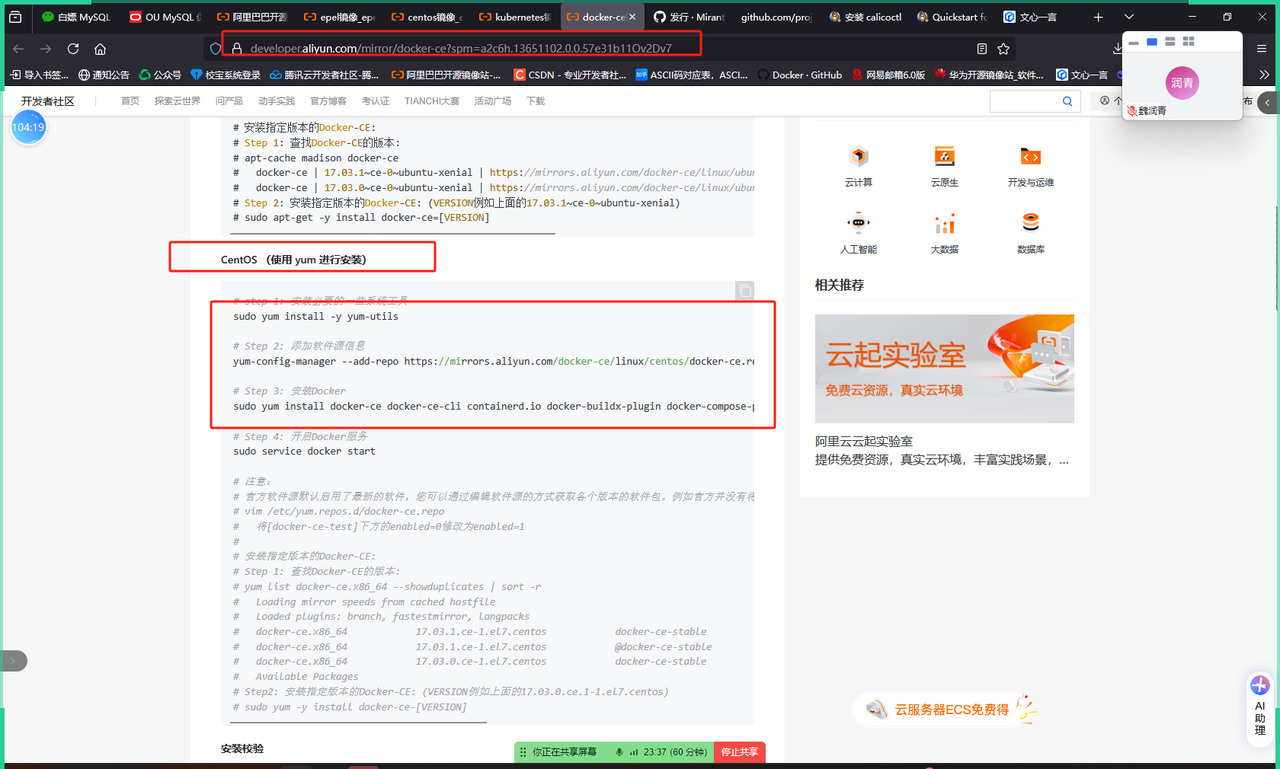
Task: Click the 开发者社区 site logo
Action: (x=48, y=101)
